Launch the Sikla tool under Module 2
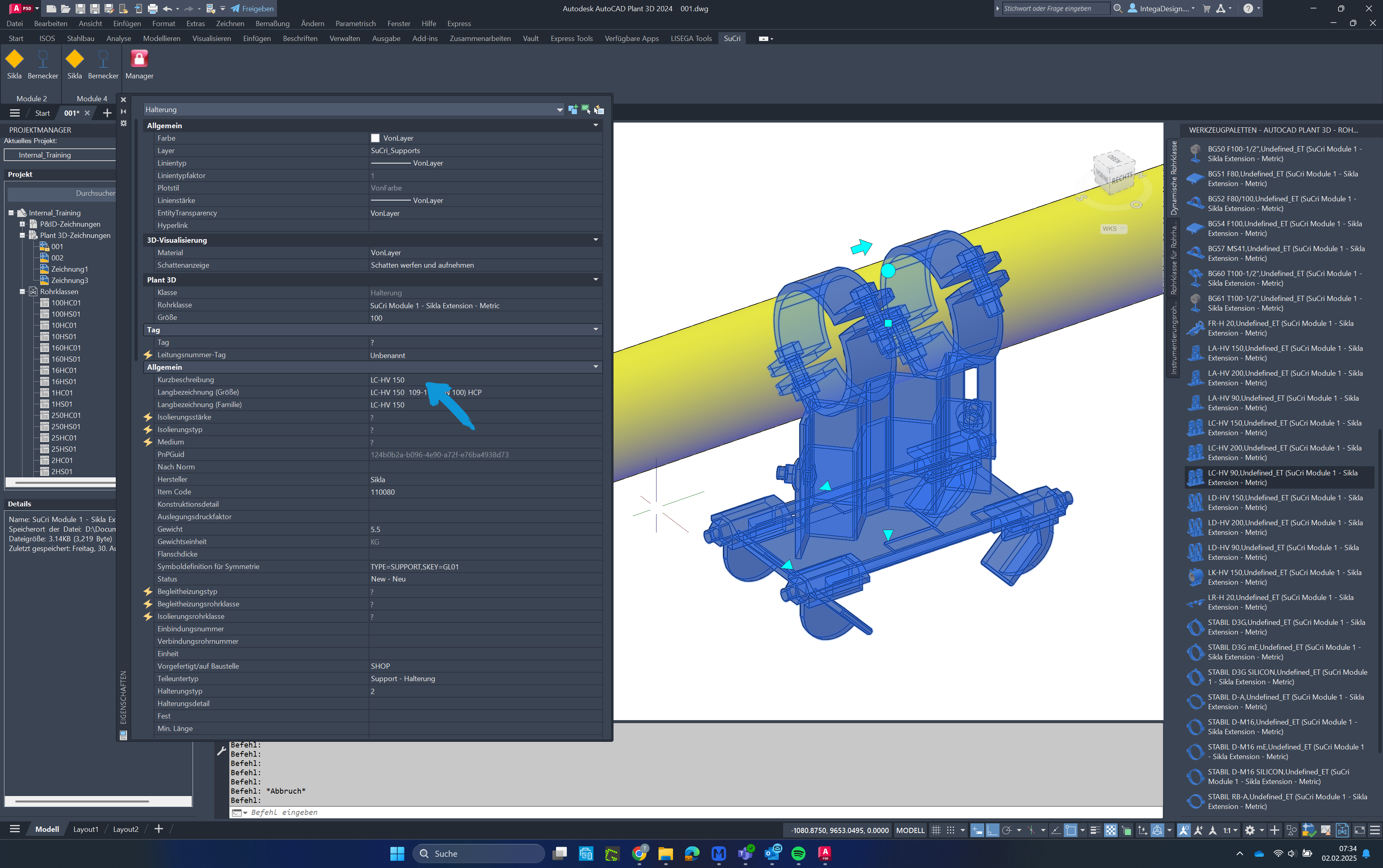1383x868 pixels. [14, 64]
